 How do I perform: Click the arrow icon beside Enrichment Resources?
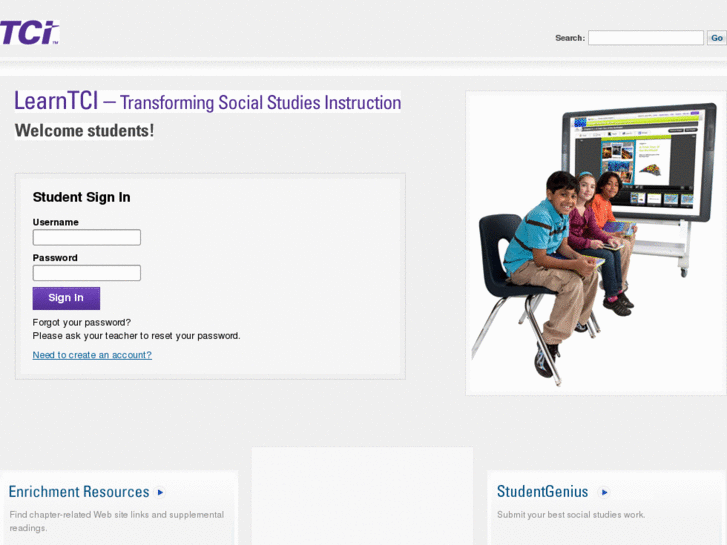point(160,492)
